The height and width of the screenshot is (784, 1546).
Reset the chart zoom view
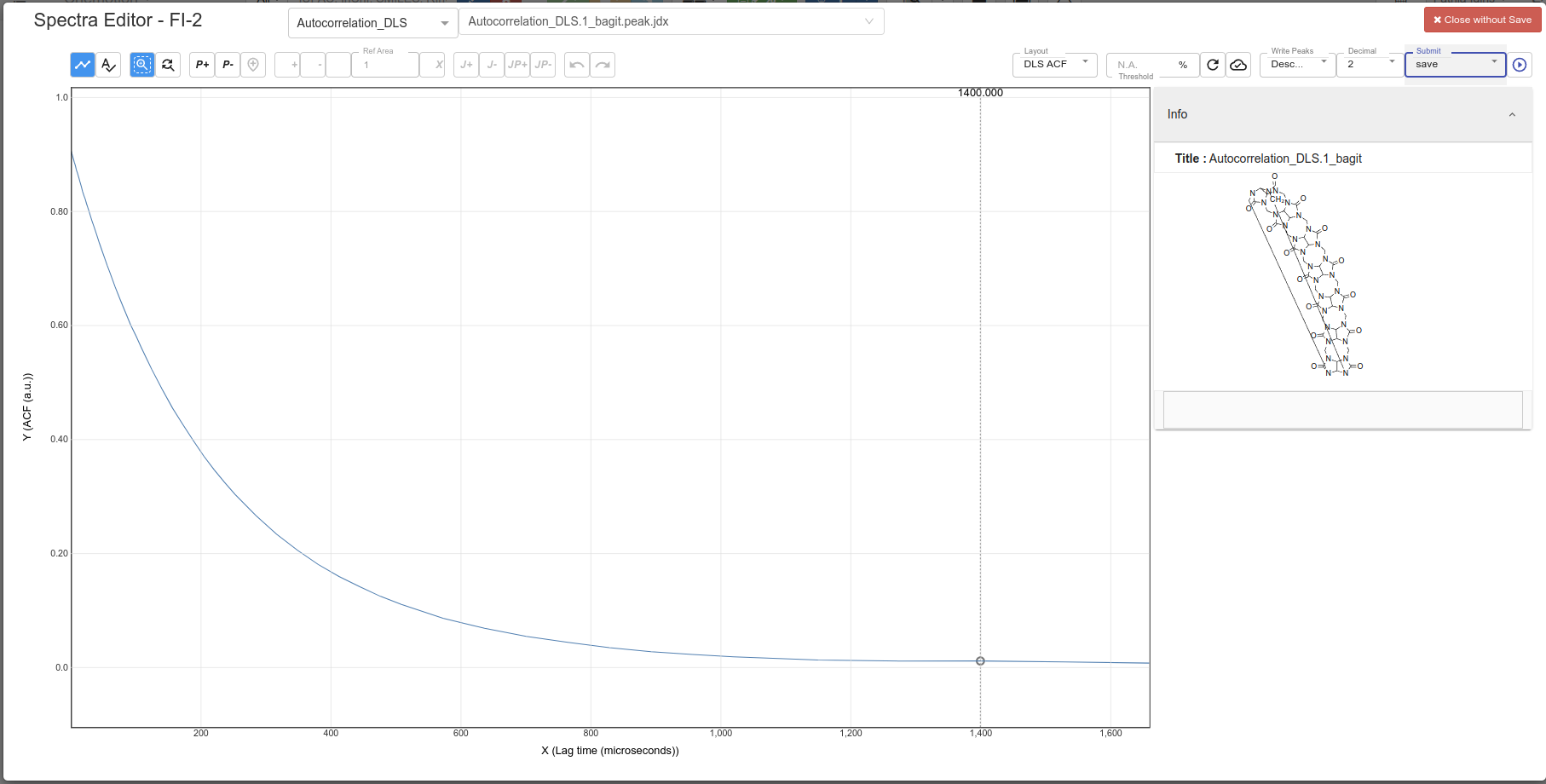coord(168,64)
